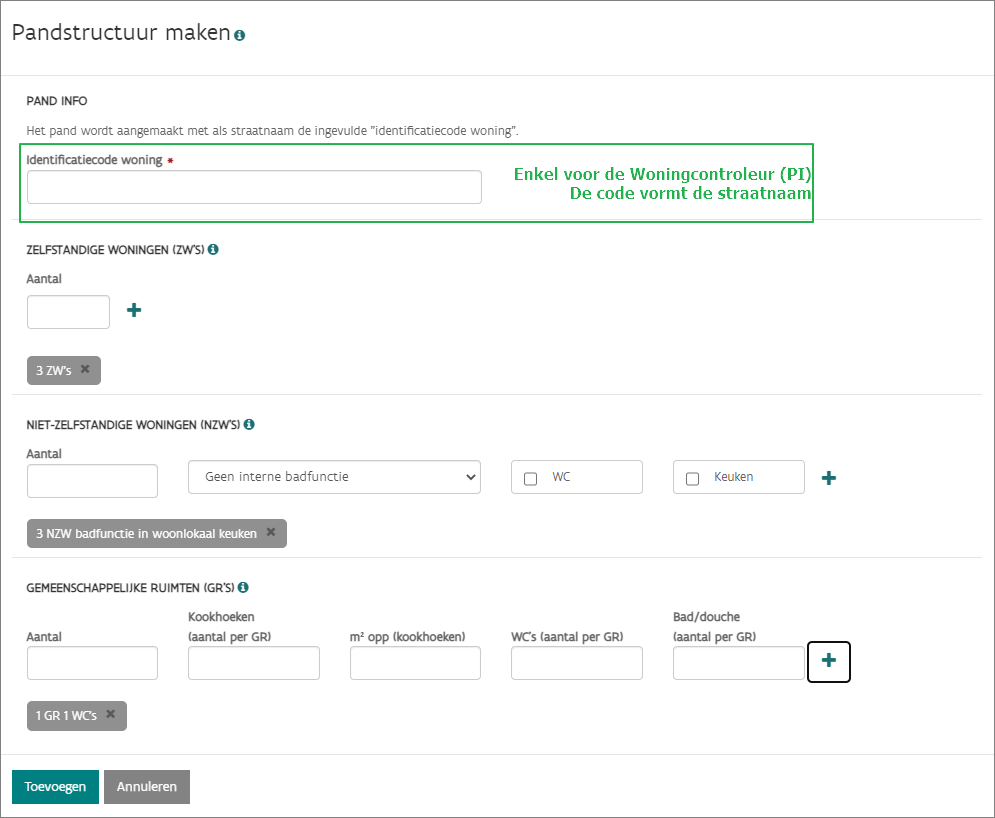Remove the 3 ZW's tag
995x818 pixels.
[x=85, y=369]
